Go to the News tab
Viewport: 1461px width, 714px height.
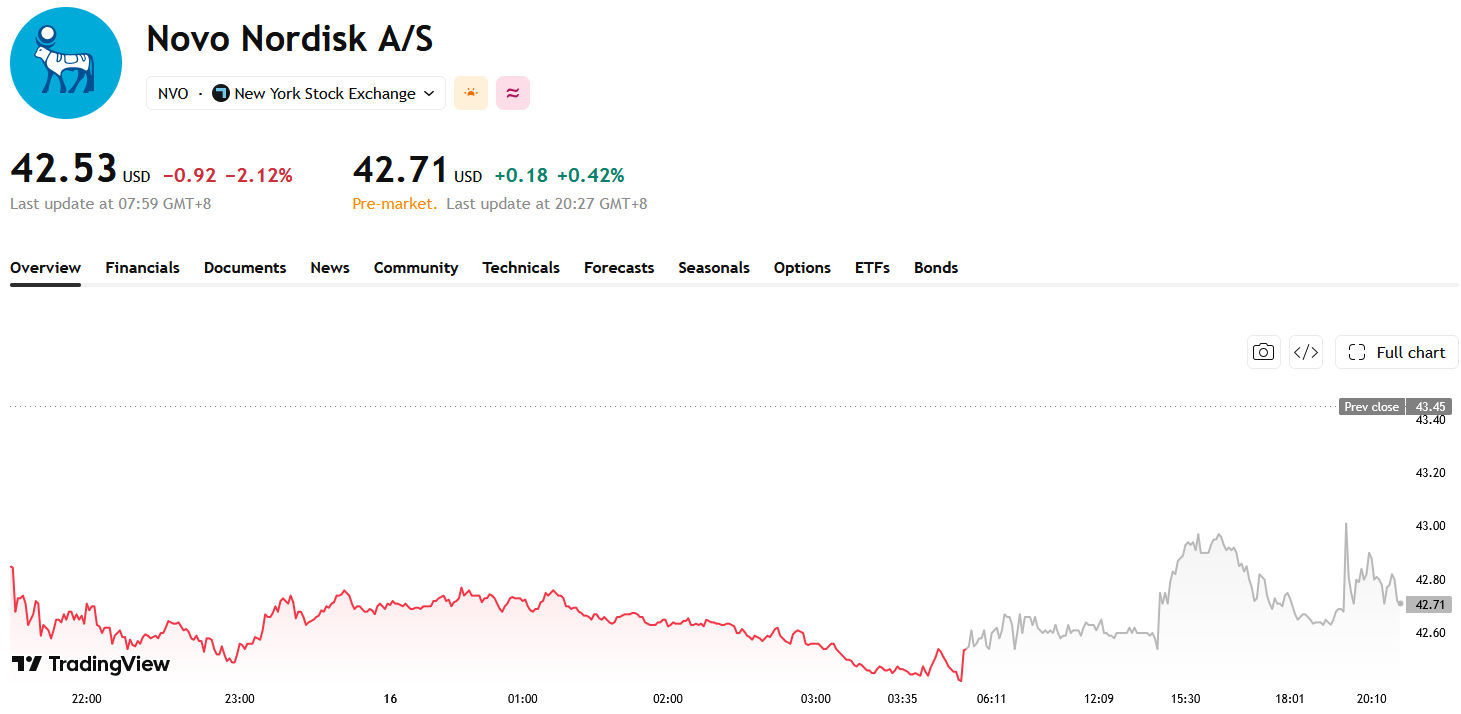[330, 267]
